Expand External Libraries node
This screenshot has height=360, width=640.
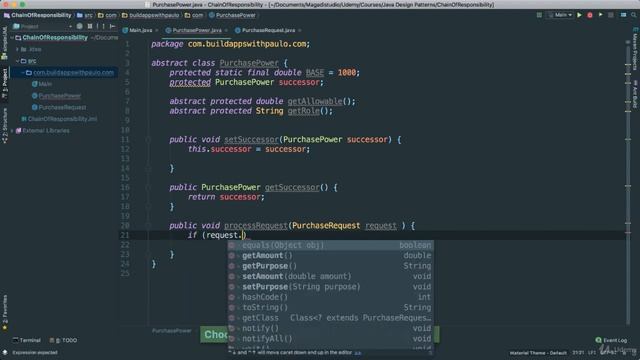click(x=12, y=131)
